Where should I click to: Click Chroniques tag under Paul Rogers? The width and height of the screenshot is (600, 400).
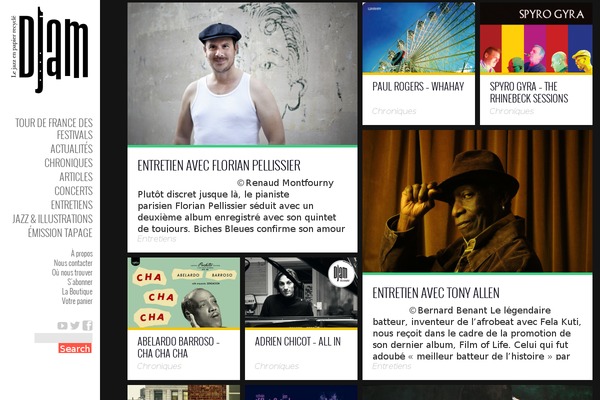point(394,111)
